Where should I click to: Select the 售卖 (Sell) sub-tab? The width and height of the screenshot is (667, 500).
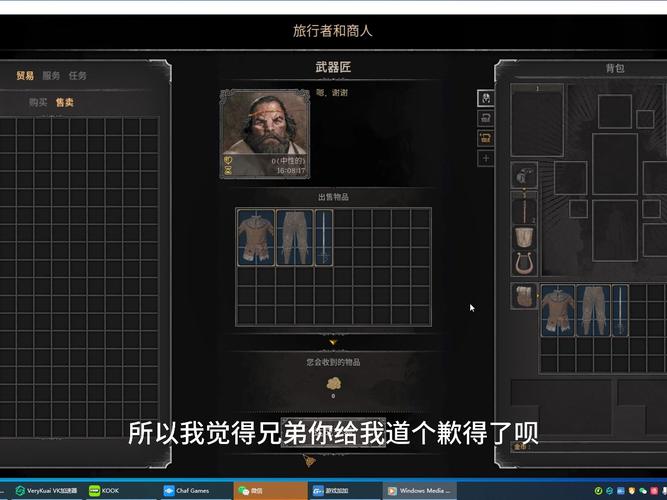click(x=65, y=102)
